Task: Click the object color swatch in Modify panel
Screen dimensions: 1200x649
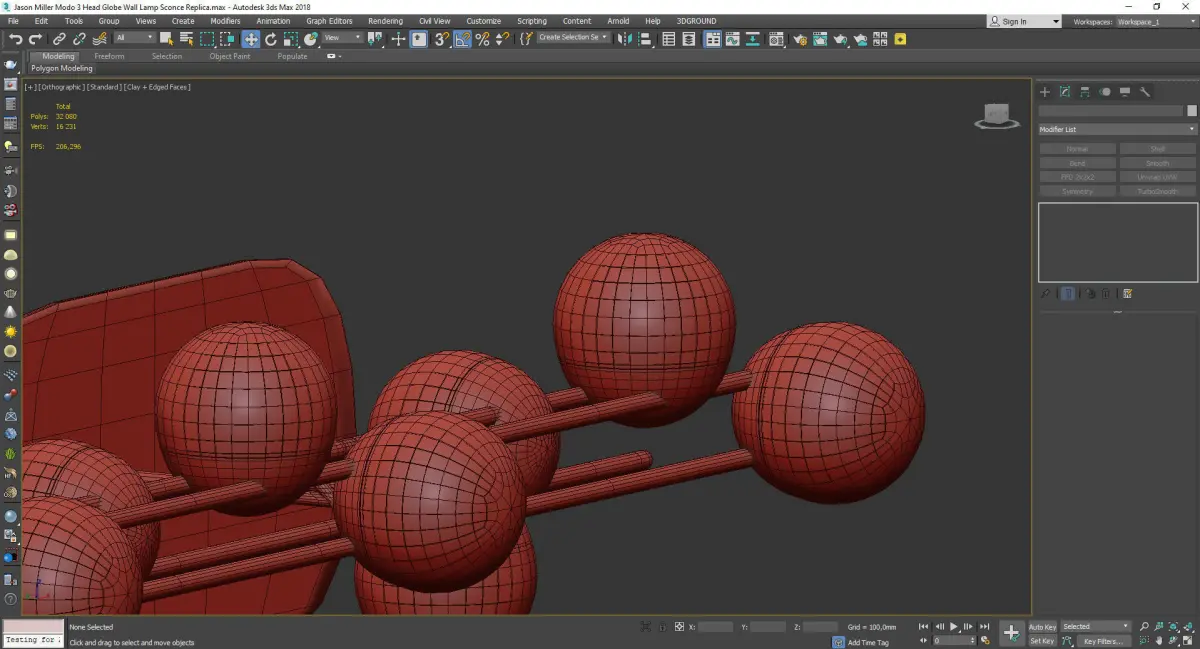Action: [1191, 111]
